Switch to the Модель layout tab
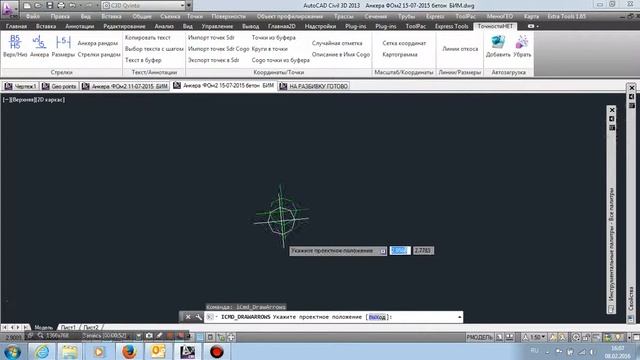This screenshot has height=360, width=640. click(x=43, y=327)
